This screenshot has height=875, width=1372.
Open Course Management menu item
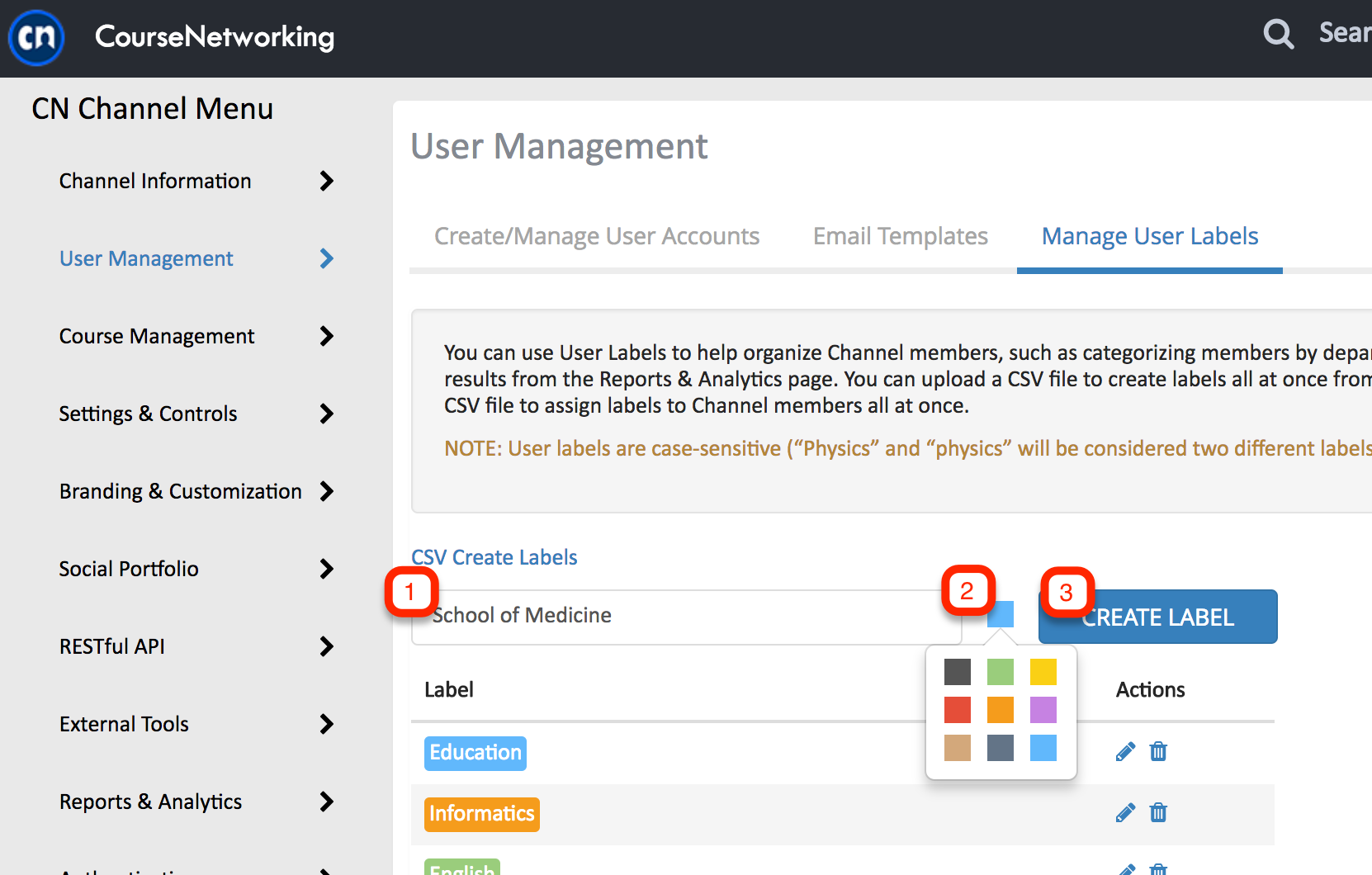pyautogui.click(x=157, y=336)
